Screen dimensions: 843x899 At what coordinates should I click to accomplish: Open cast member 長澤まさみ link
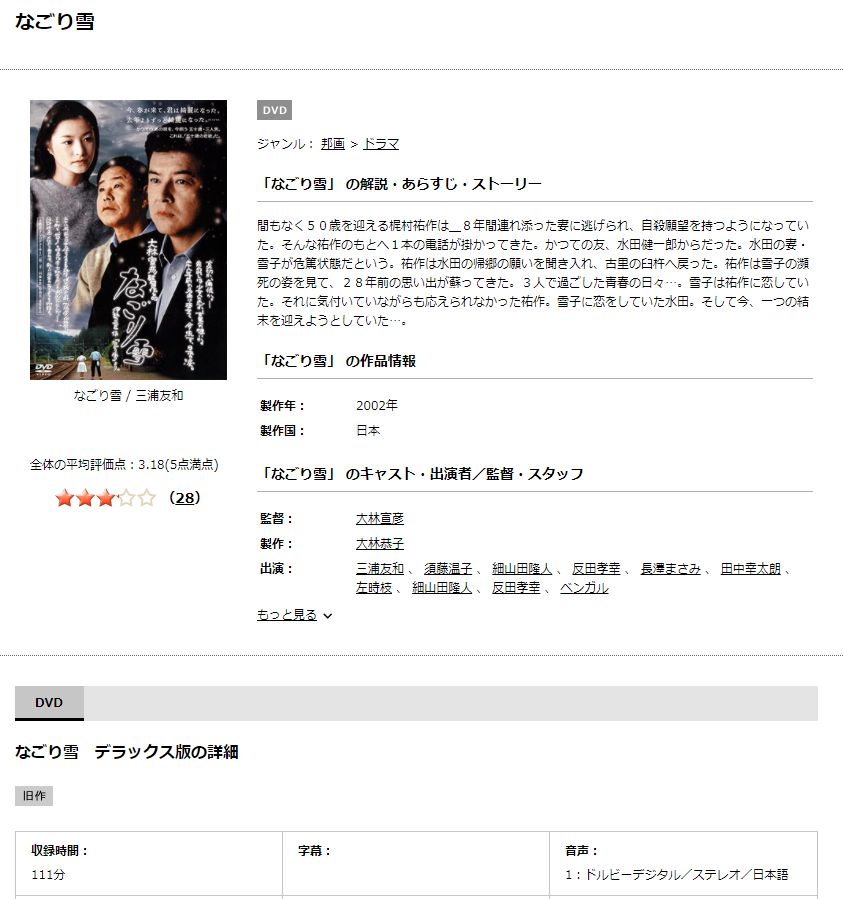[x=670, y=569]
